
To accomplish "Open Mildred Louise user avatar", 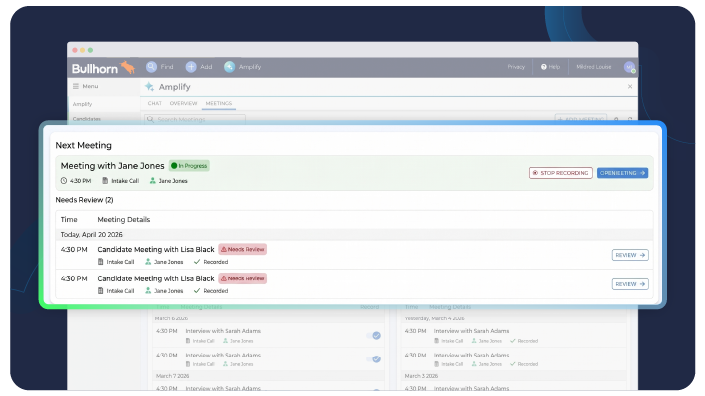I will point(629,67).
